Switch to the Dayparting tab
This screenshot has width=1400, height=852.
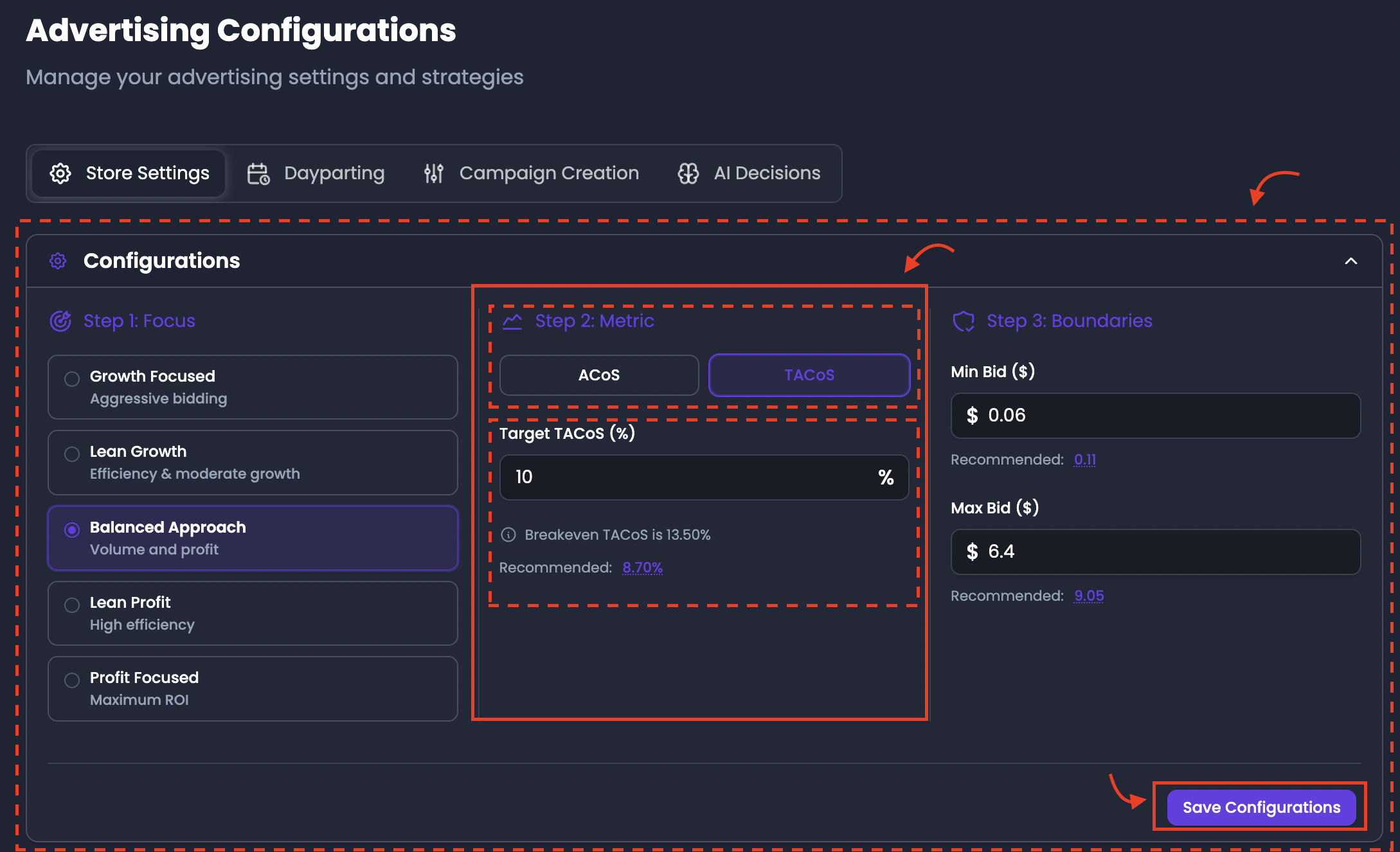[316, 173]
